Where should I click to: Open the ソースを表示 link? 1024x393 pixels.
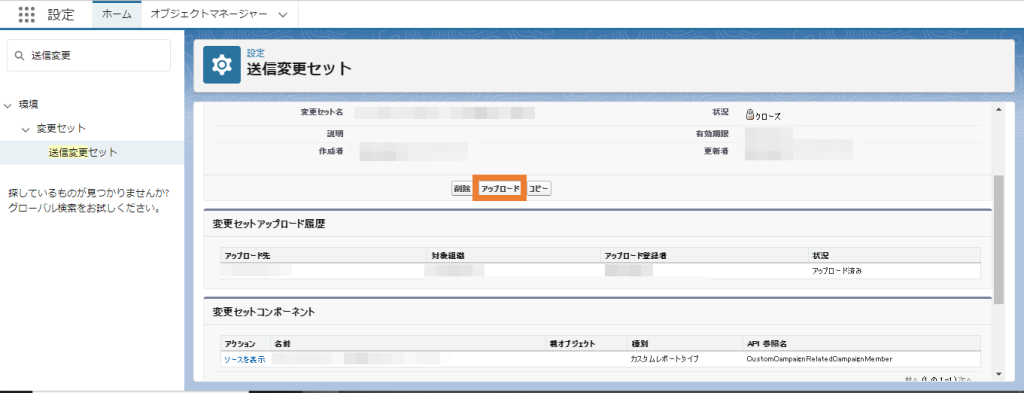(x=245, y=359)
